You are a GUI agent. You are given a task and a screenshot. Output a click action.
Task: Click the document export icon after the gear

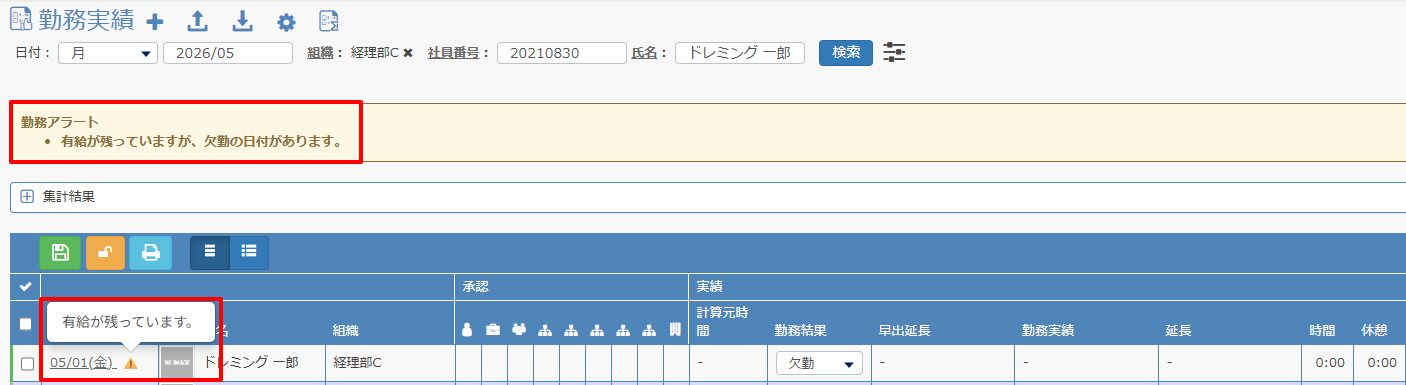coord(329,21)
